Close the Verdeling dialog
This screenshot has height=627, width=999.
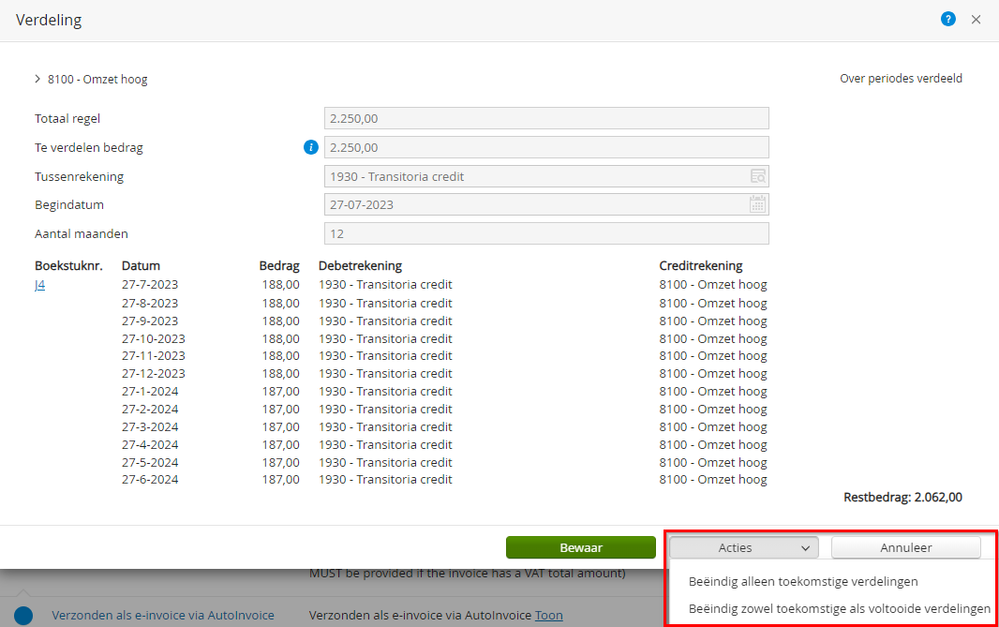tap(975, 20)
